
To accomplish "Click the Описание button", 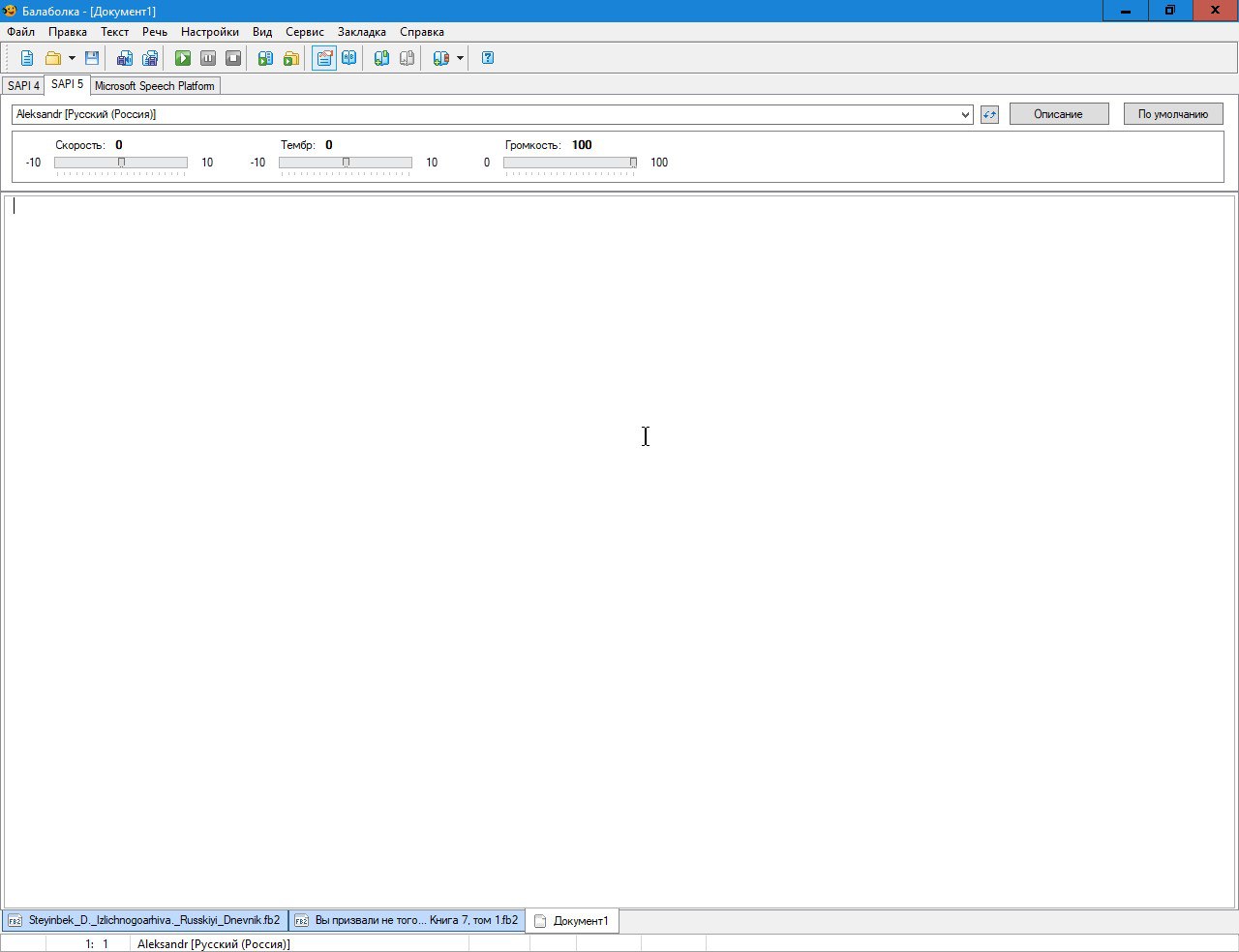I will click(x=1058, y=114).
